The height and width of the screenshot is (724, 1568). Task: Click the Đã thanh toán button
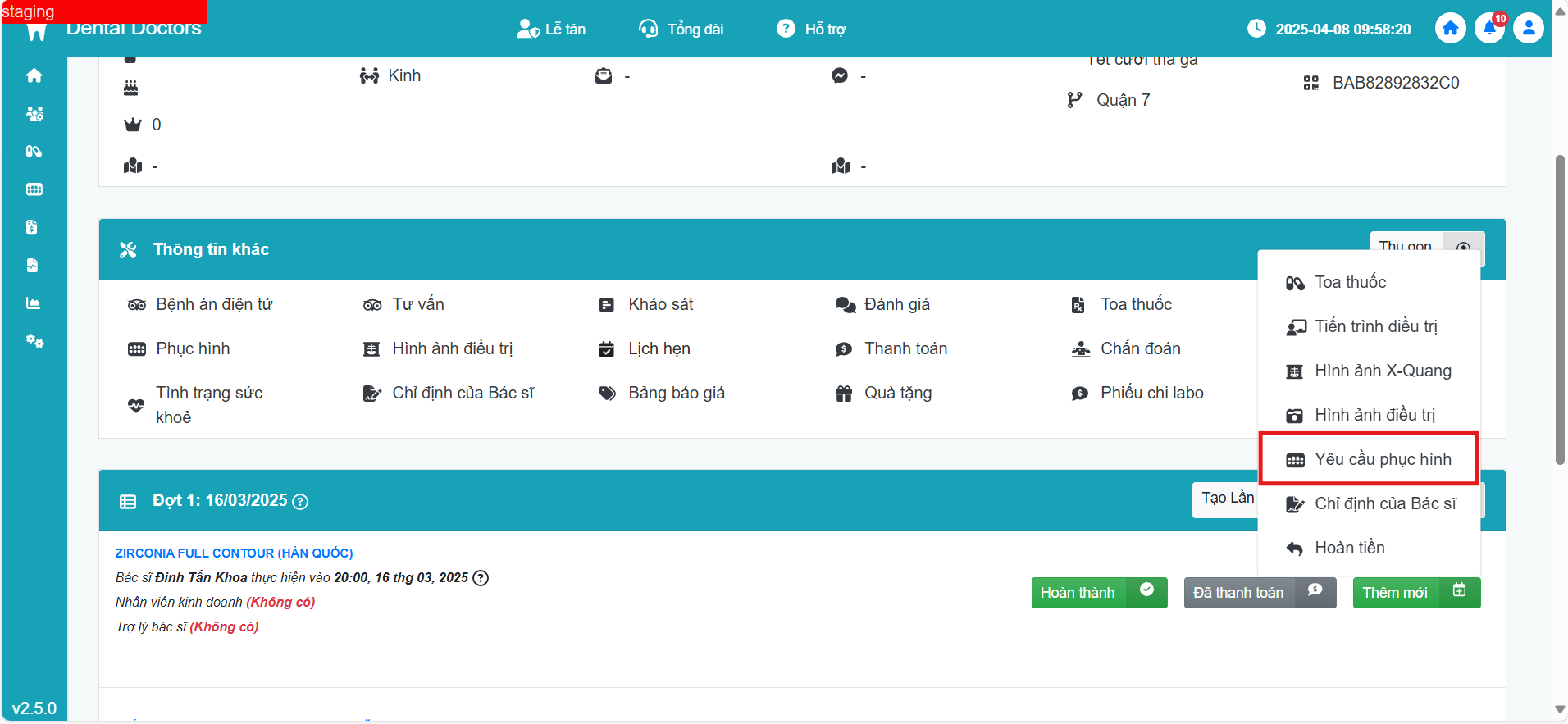click(1259, 593)
